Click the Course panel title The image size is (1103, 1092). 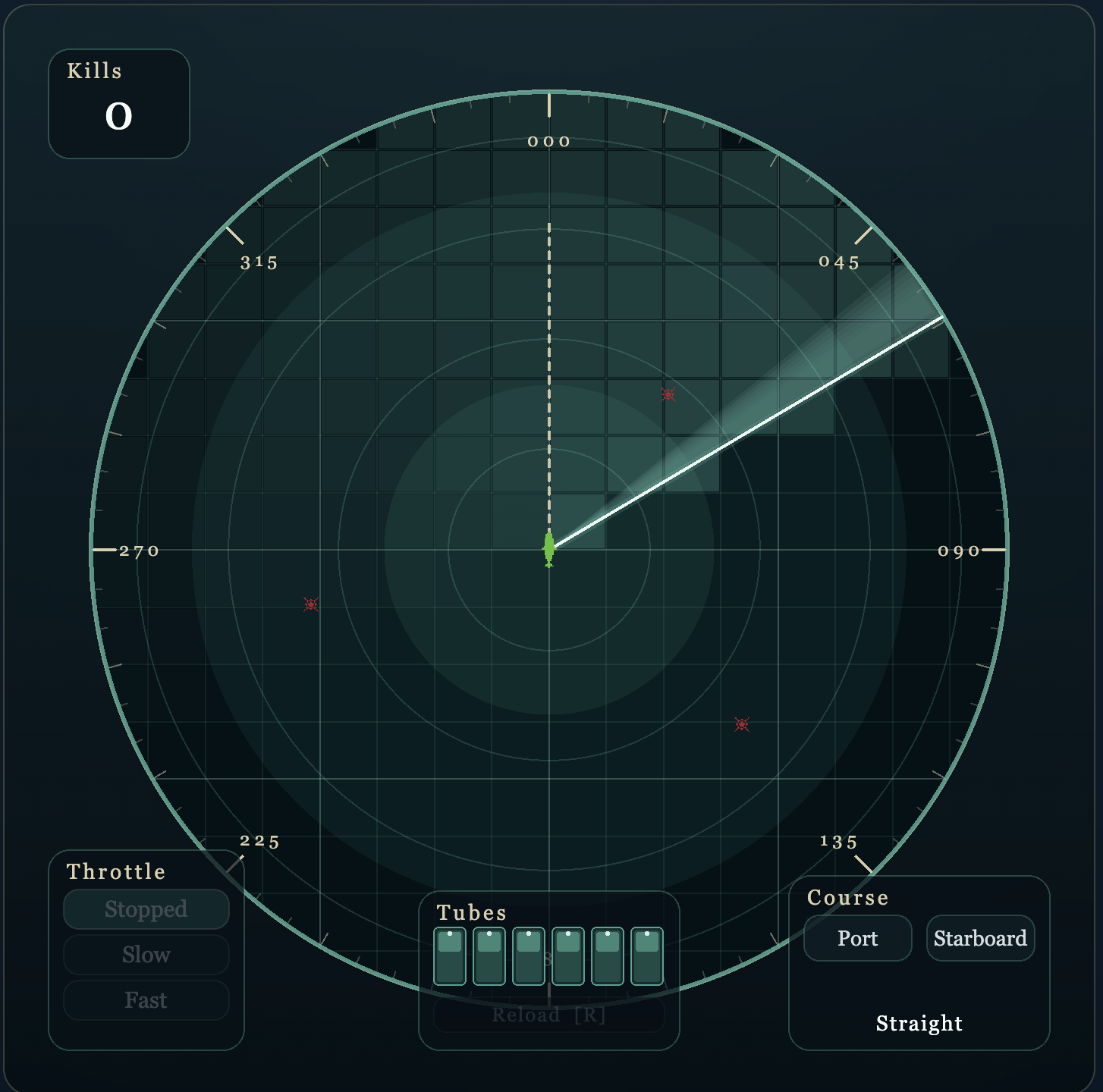click(x=848, y=897)
